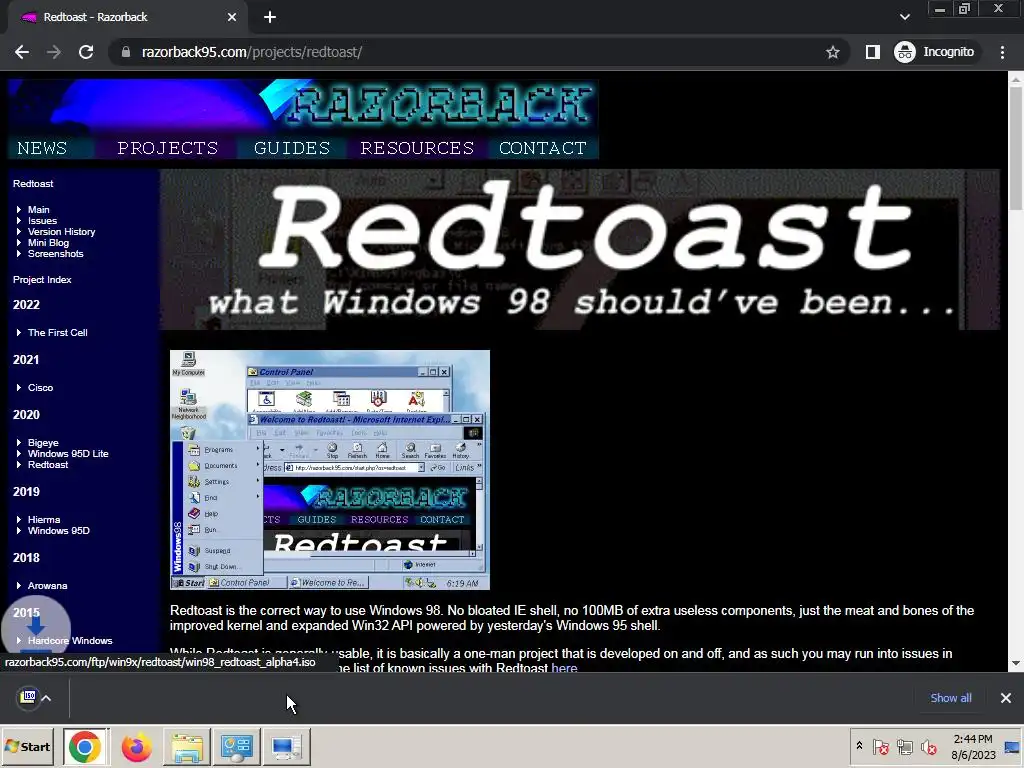Show hidden system tray icons
Viewport: 1024px width, 768px height.
[x=859, y=746]
